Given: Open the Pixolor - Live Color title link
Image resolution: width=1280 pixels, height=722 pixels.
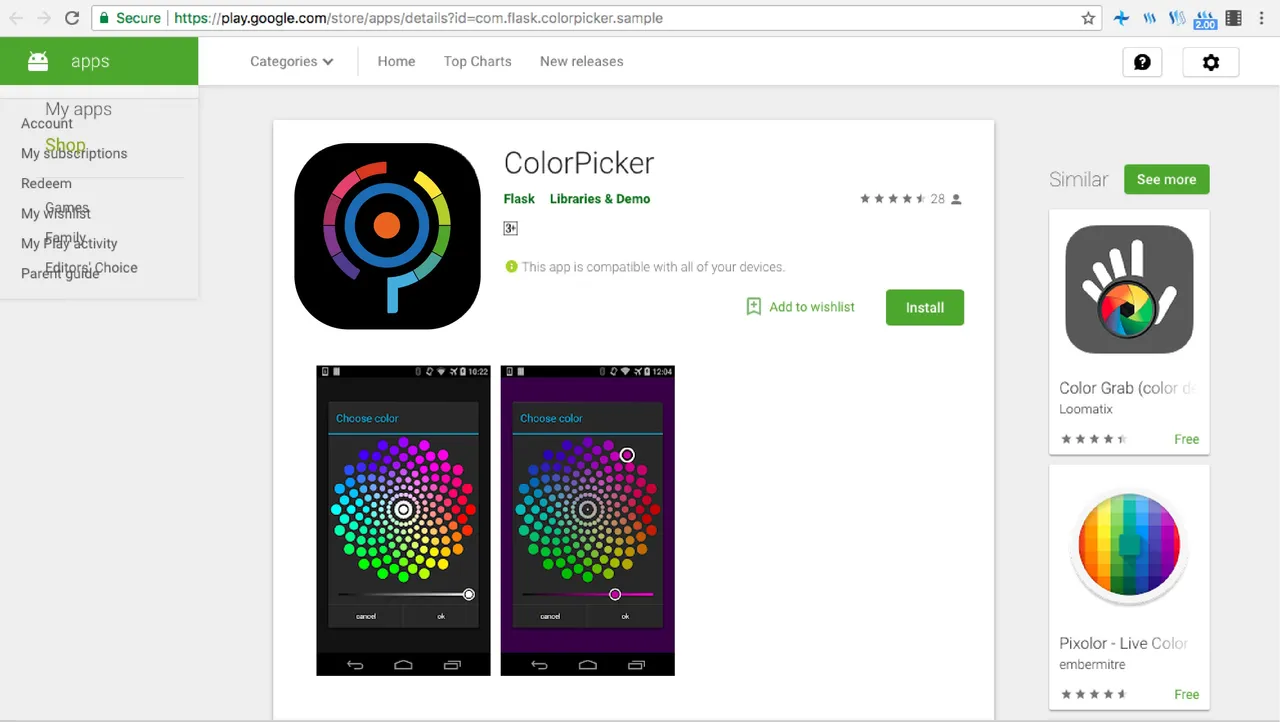Looking at the screenshot, I should click(x=1124, y=643).
